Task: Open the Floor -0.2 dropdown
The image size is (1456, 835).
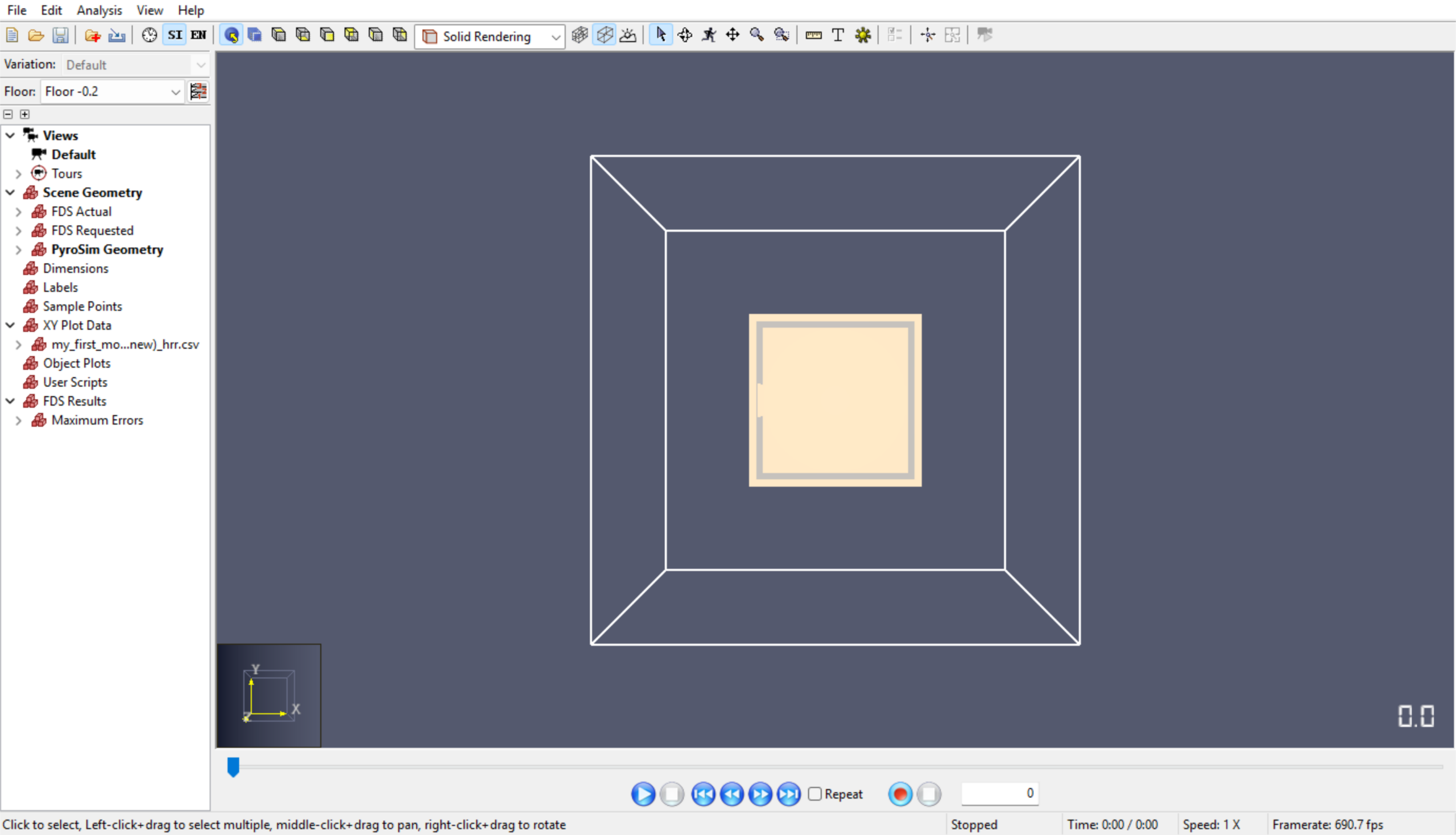Action: [x=113, y=92]
